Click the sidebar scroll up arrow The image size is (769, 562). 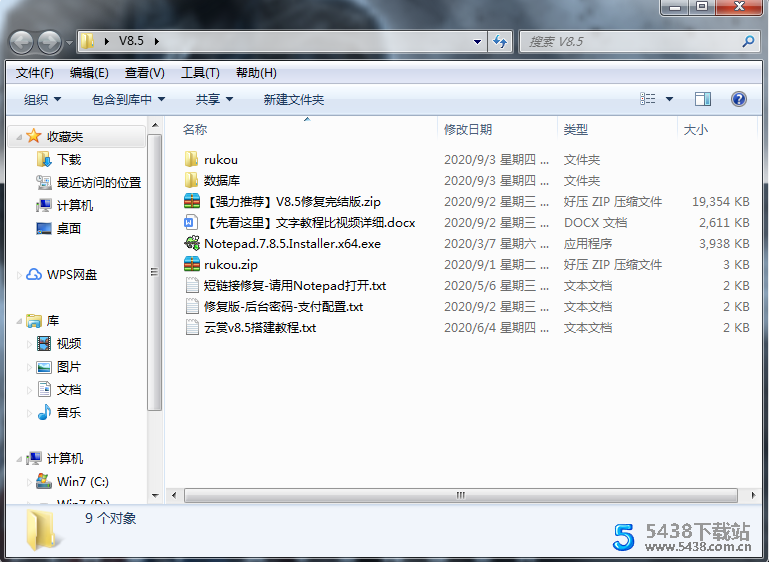155,126
